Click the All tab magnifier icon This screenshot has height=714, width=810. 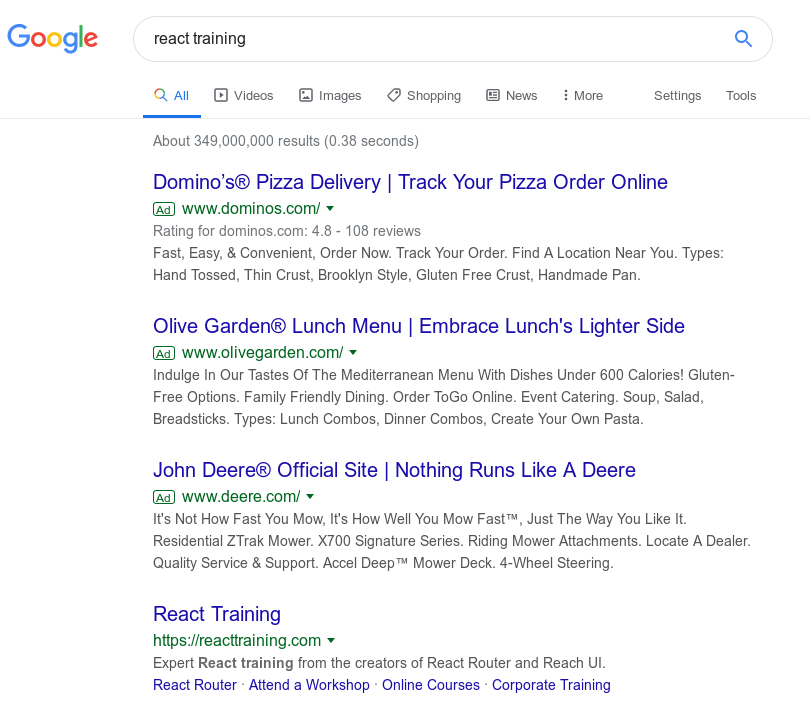click(x=161, y=95)
